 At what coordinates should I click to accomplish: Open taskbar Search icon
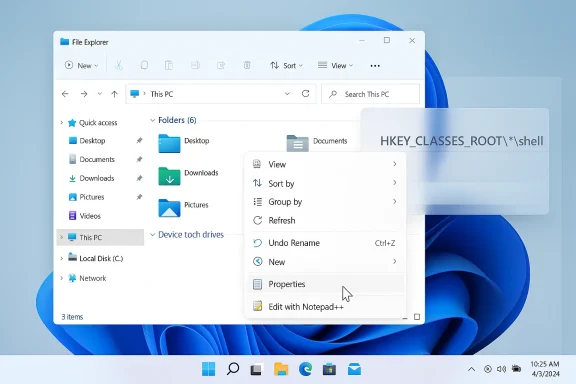(233, 369)
